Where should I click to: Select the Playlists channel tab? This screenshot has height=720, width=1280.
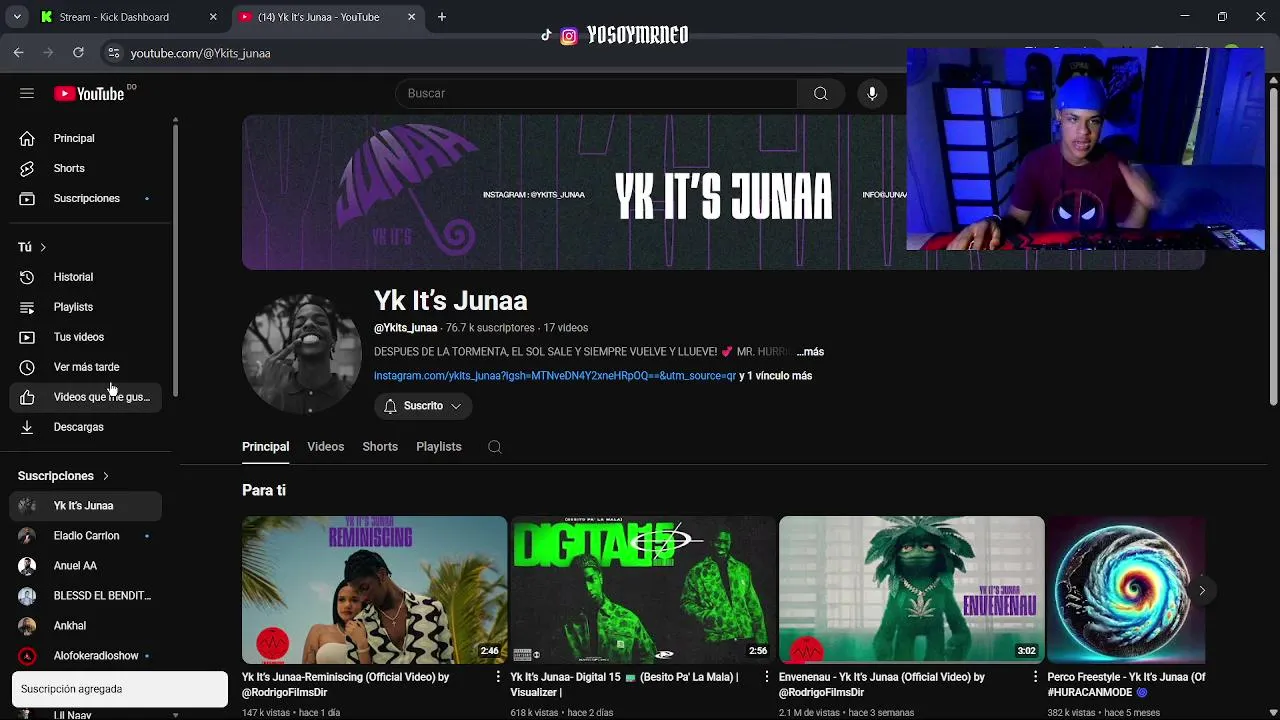click(x=439, y=447)
